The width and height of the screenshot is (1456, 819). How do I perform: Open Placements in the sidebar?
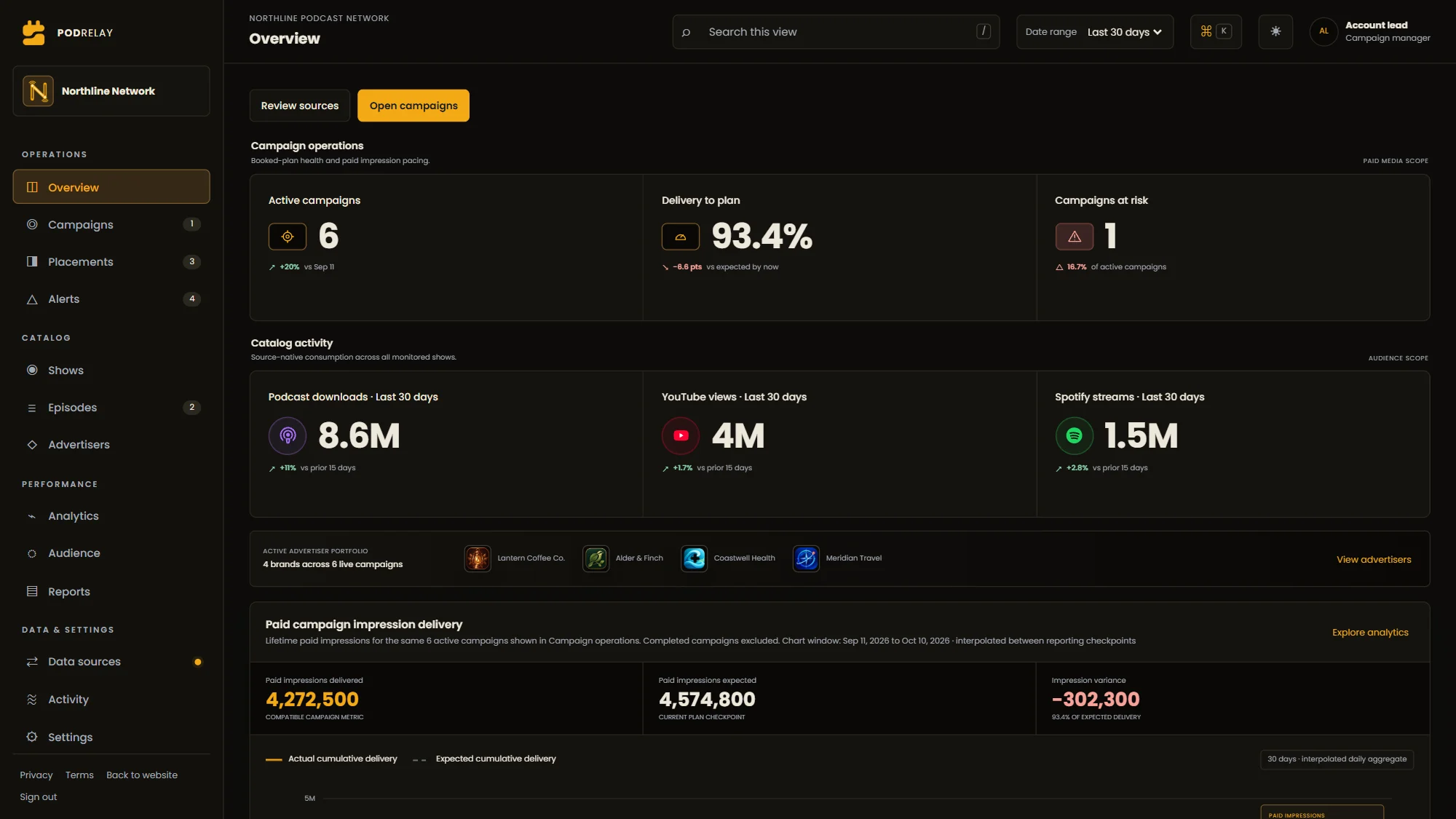point(111,261)
